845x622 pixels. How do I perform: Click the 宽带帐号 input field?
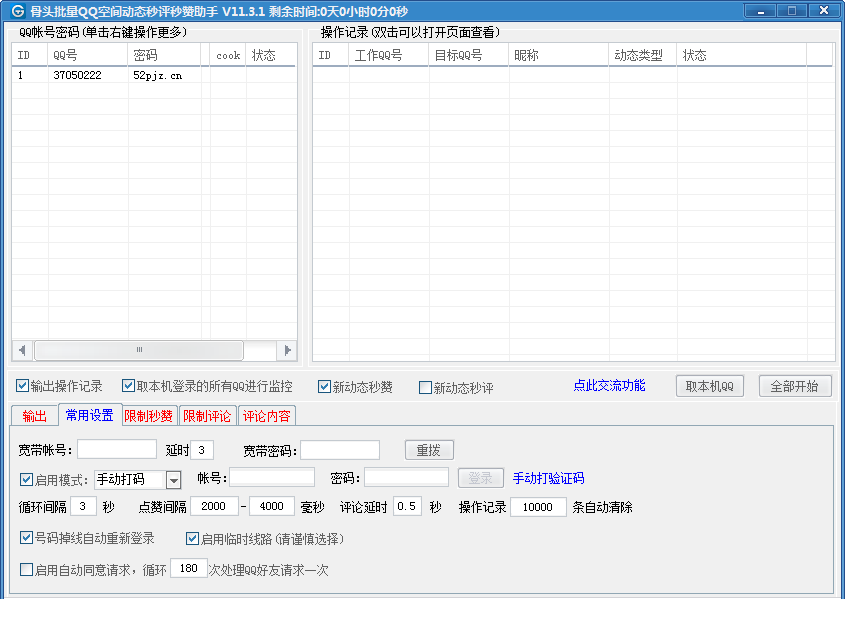point(117,449)
